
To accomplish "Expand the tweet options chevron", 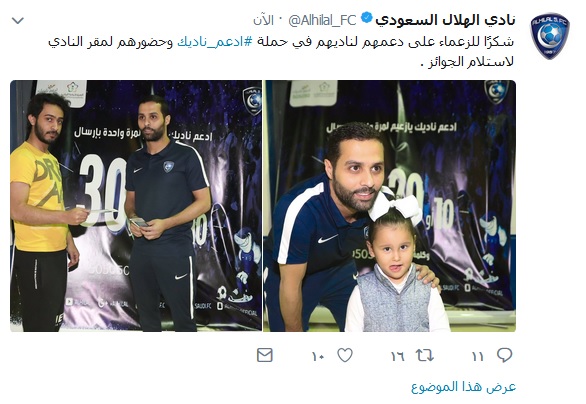I will [x=18, y=21].
